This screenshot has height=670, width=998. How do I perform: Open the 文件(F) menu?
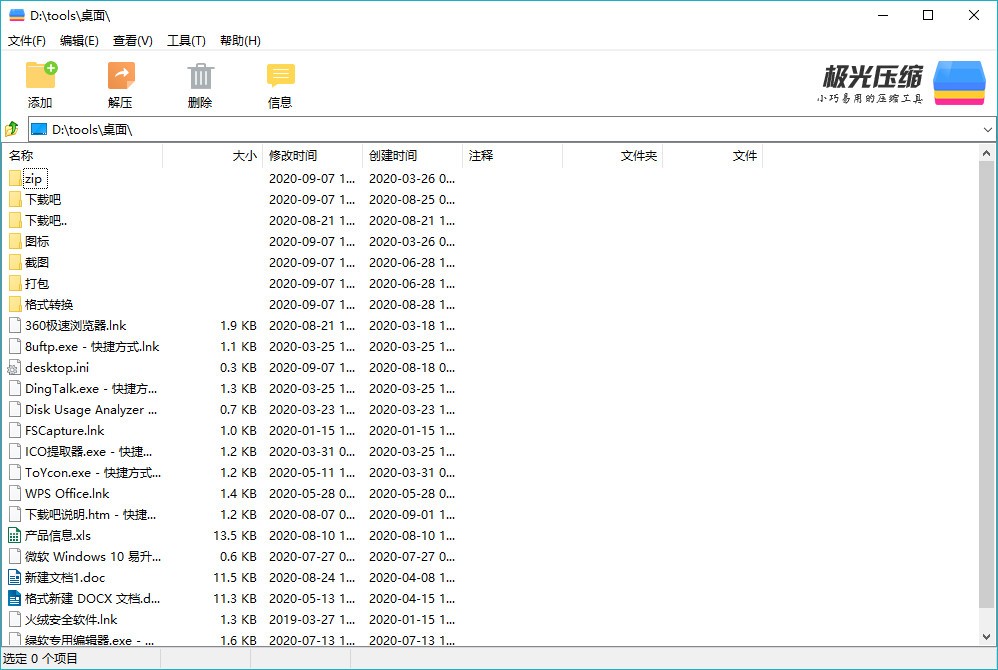click(x=27, y=41)
